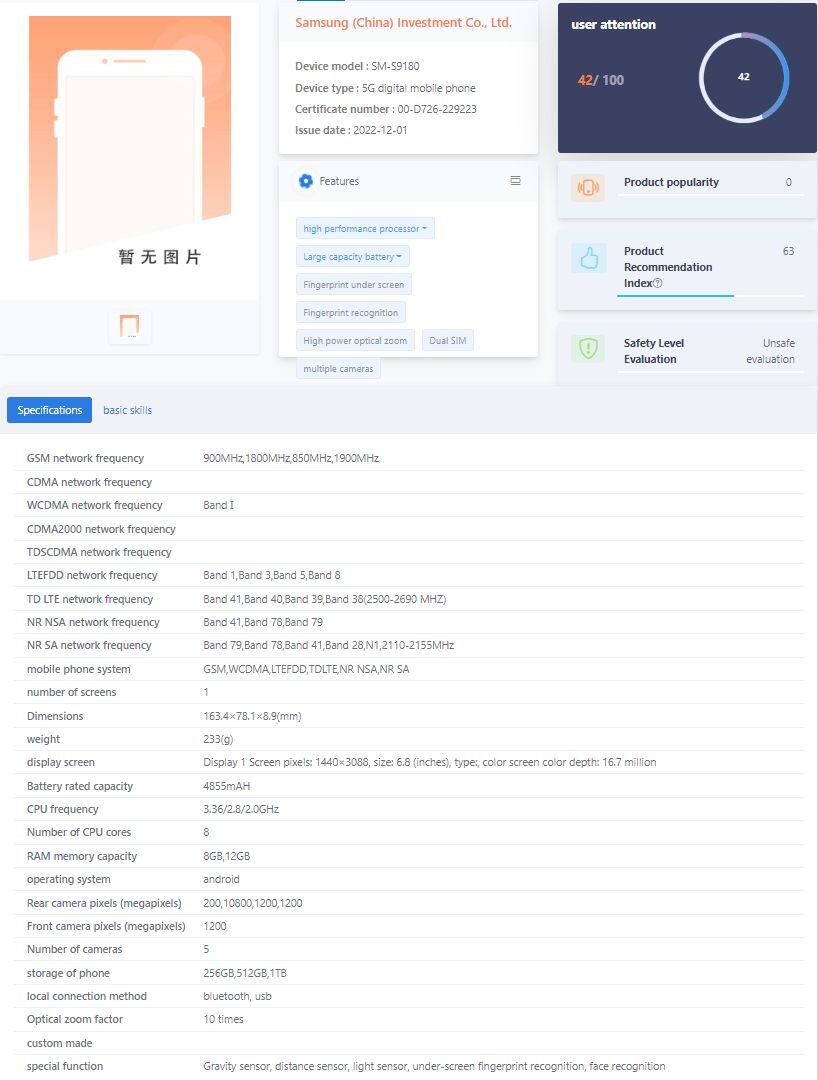
Task: Expand the Large capacity battery dropdown
Action: pyautogui.click(x=352, y=256)
